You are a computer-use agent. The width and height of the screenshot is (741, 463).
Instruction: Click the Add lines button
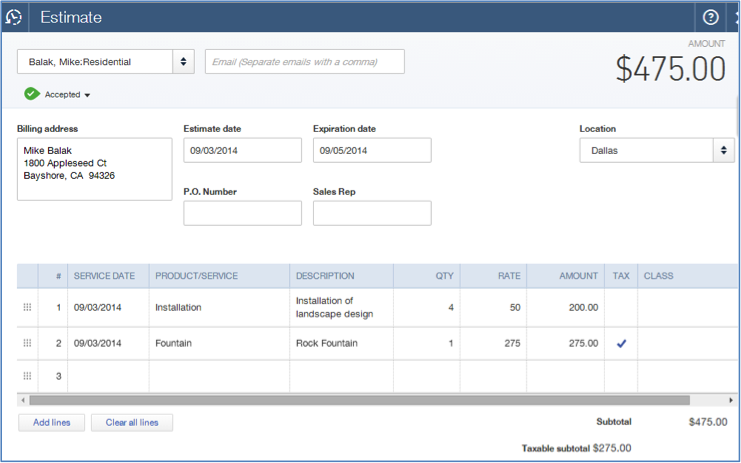coord(52,422)
